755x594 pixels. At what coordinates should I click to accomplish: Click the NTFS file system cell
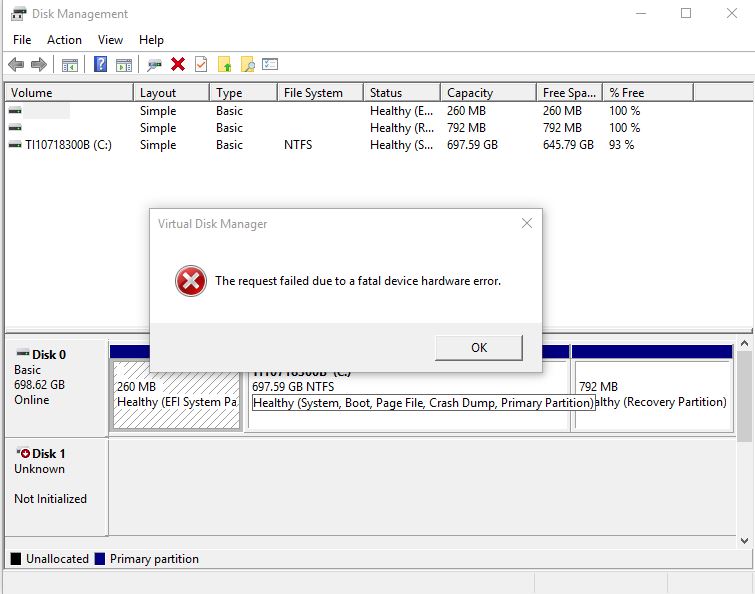tap(298, 145)
